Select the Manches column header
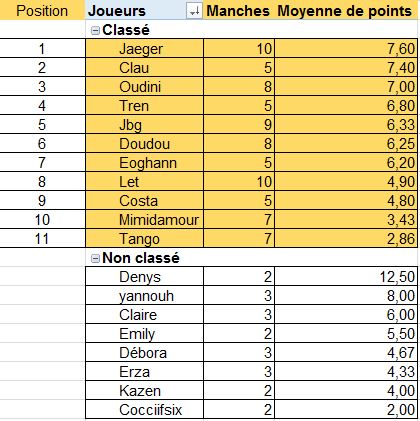Viewport: 420px width, 421px height. (238, 11)
